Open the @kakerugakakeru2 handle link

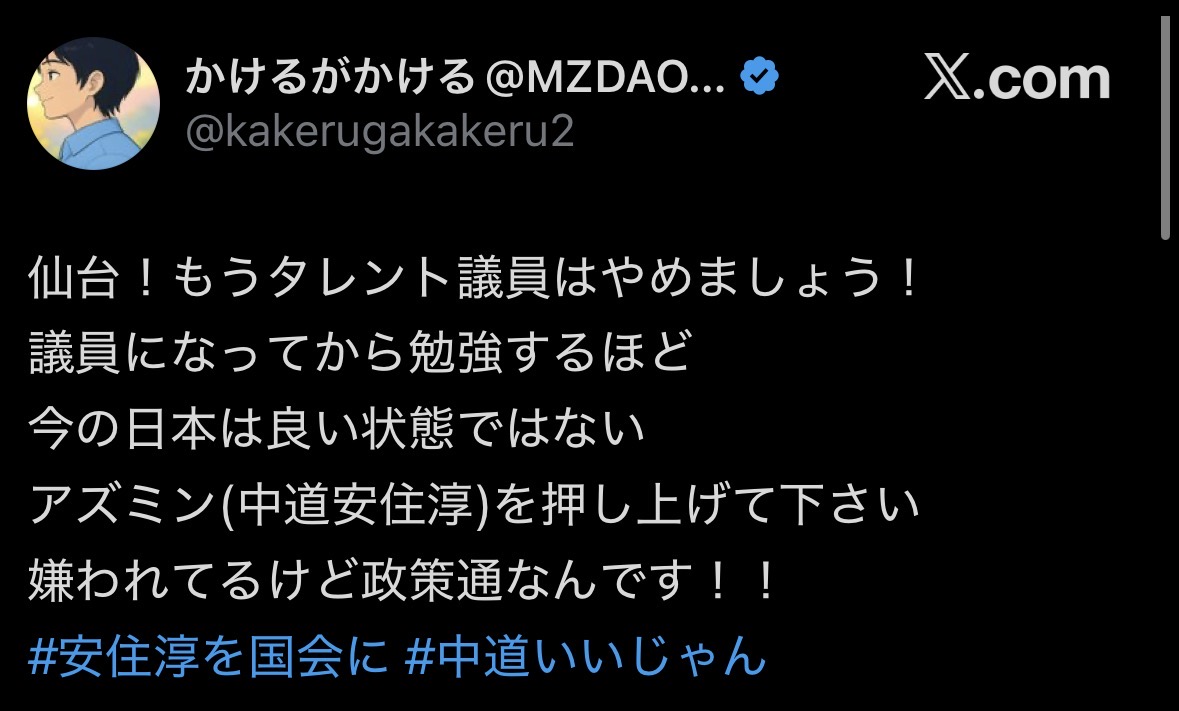380,132
